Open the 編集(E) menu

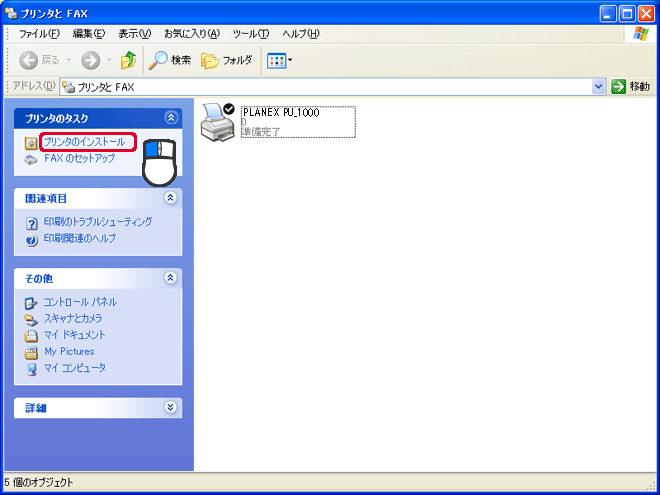[x=89, y=34]
